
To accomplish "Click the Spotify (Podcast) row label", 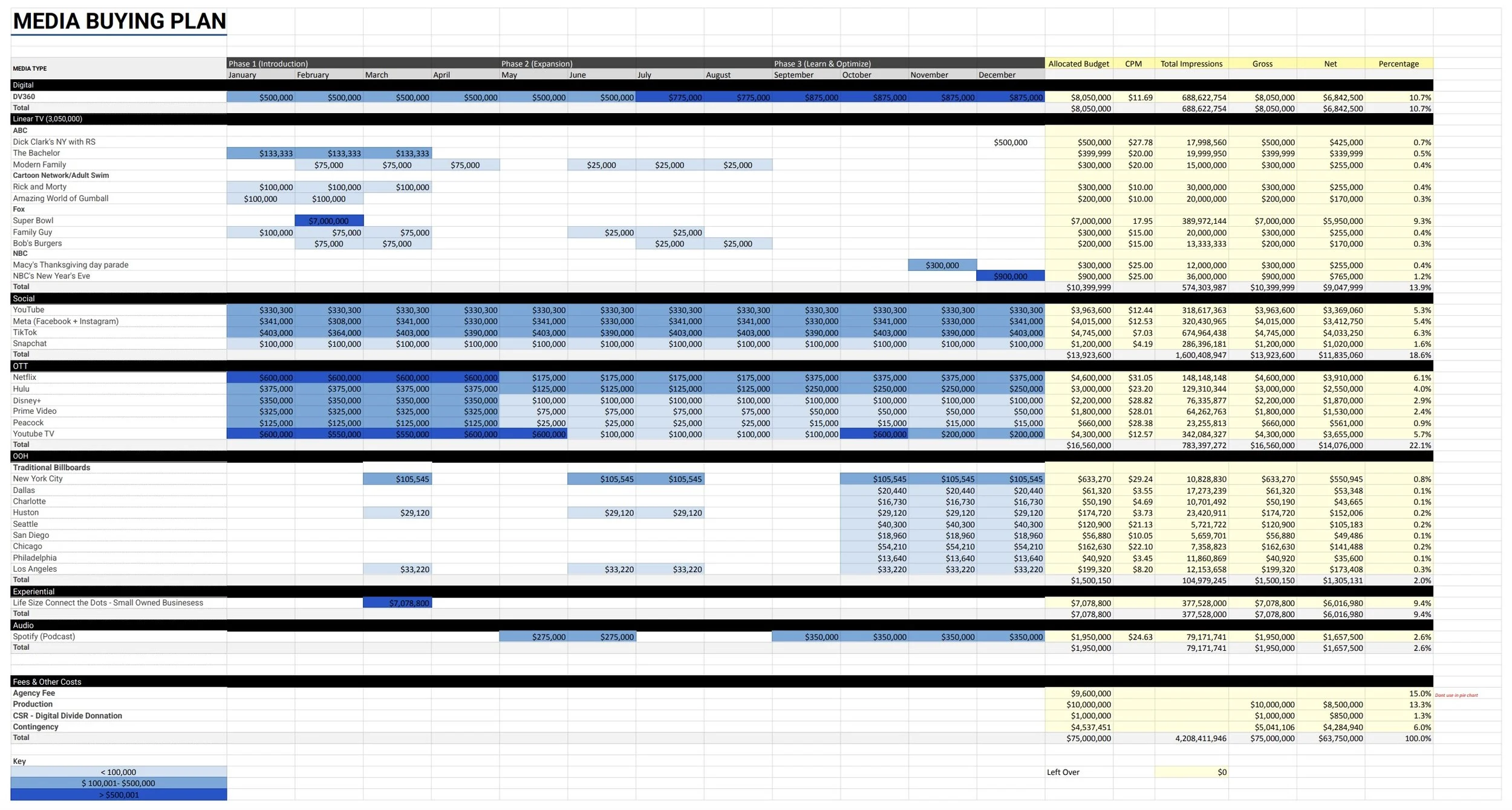I will [x=44, y=637].
